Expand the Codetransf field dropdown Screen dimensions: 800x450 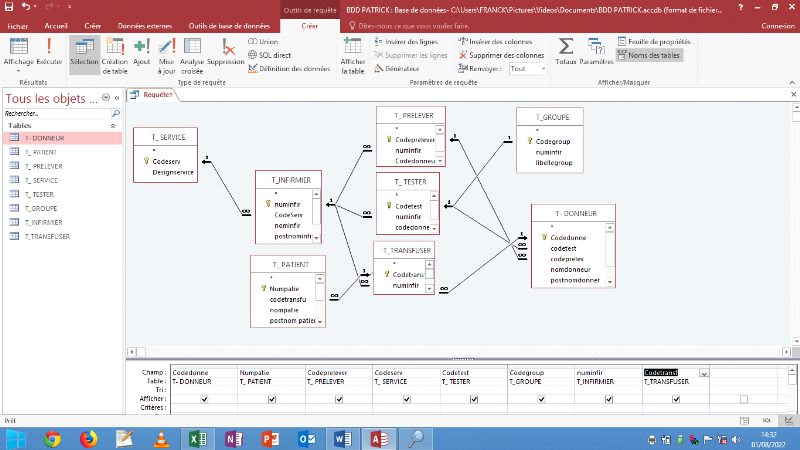[x=705, y=373]
